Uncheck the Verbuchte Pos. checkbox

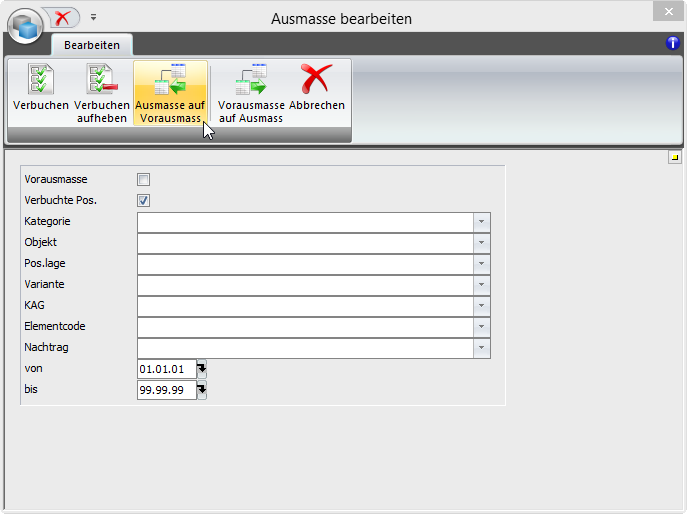pos(143,200)
